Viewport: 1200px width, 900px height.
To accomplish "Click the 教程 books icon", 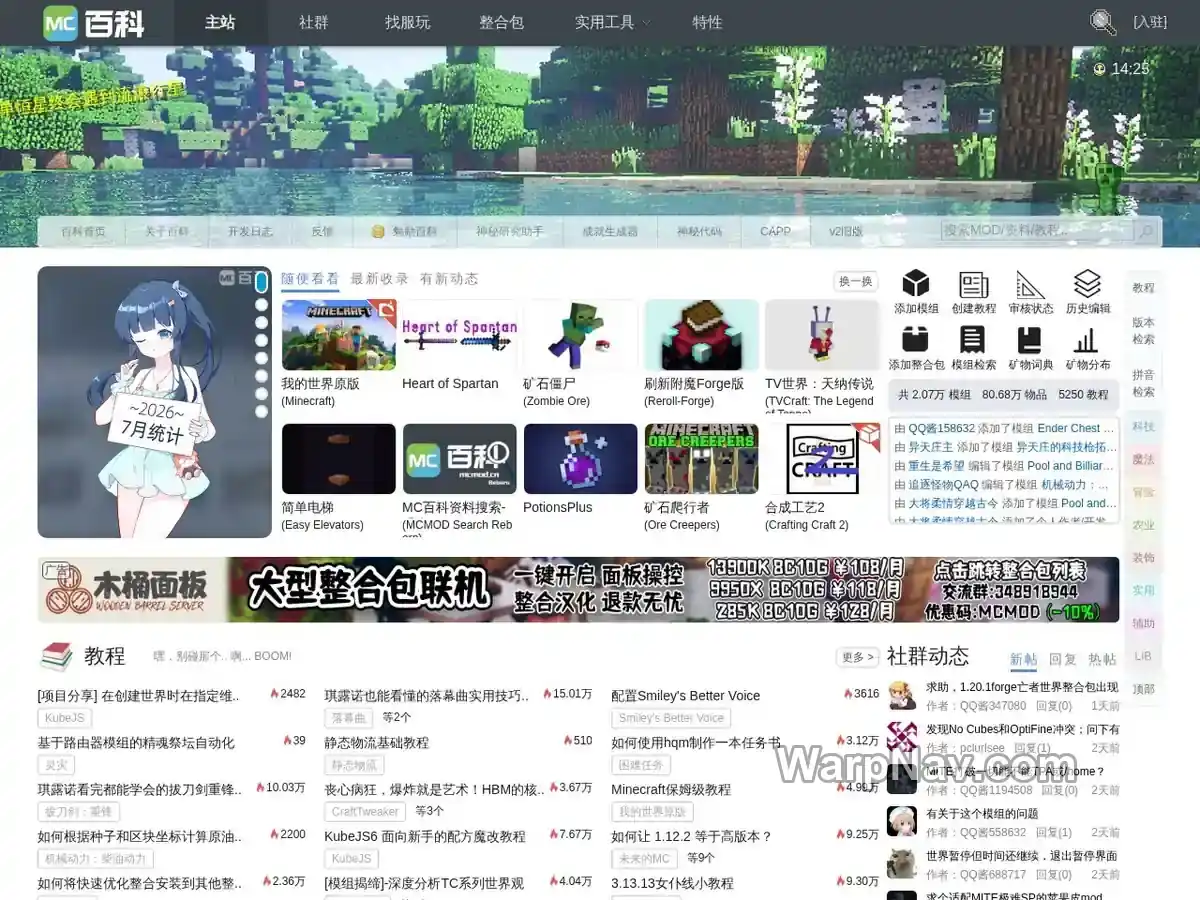I will [56, 656].
